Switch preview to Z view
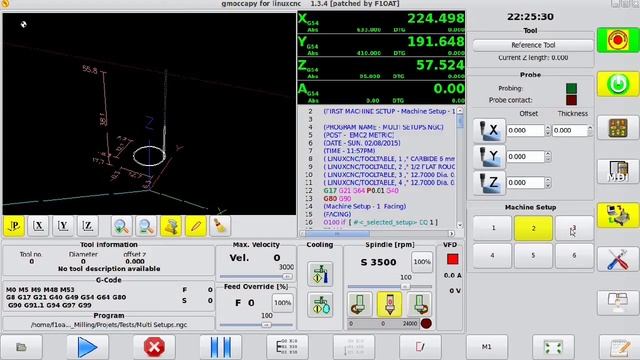 pos(88,226)
